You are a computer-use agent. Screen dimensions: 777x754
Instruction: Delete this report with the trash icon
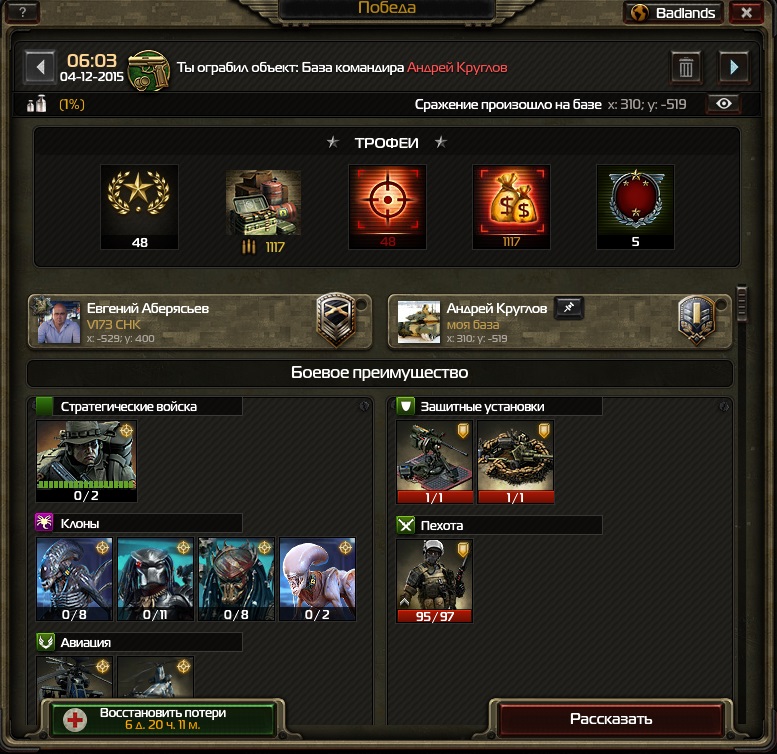[x=686, y=67]
